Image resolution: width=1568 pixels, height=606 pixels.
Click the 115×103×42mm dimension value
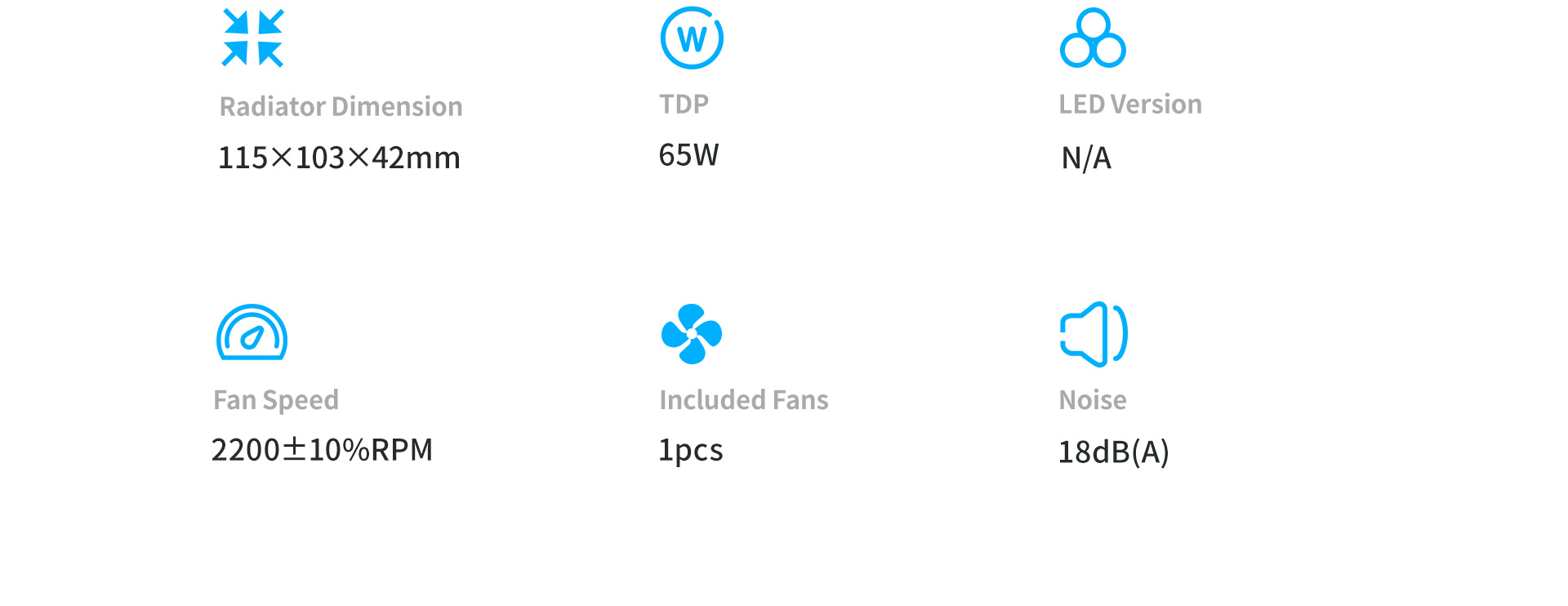click(x=339, y=158)
